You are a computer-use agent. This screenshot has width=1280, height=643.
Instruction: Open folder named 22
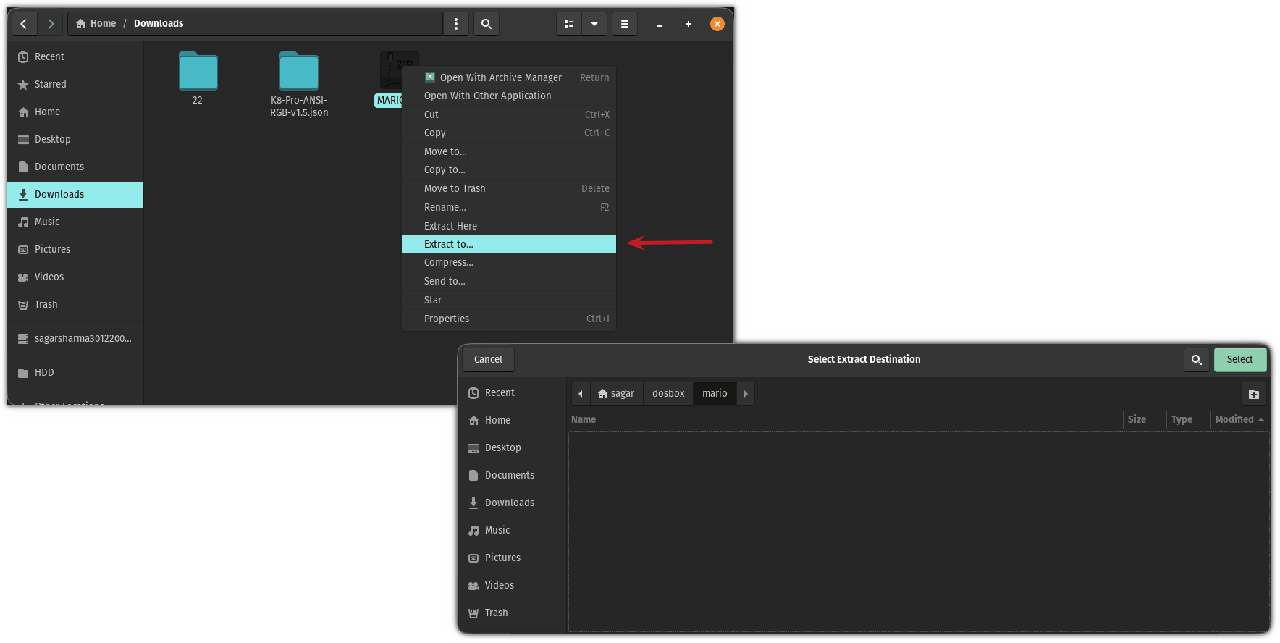(198, 75)
